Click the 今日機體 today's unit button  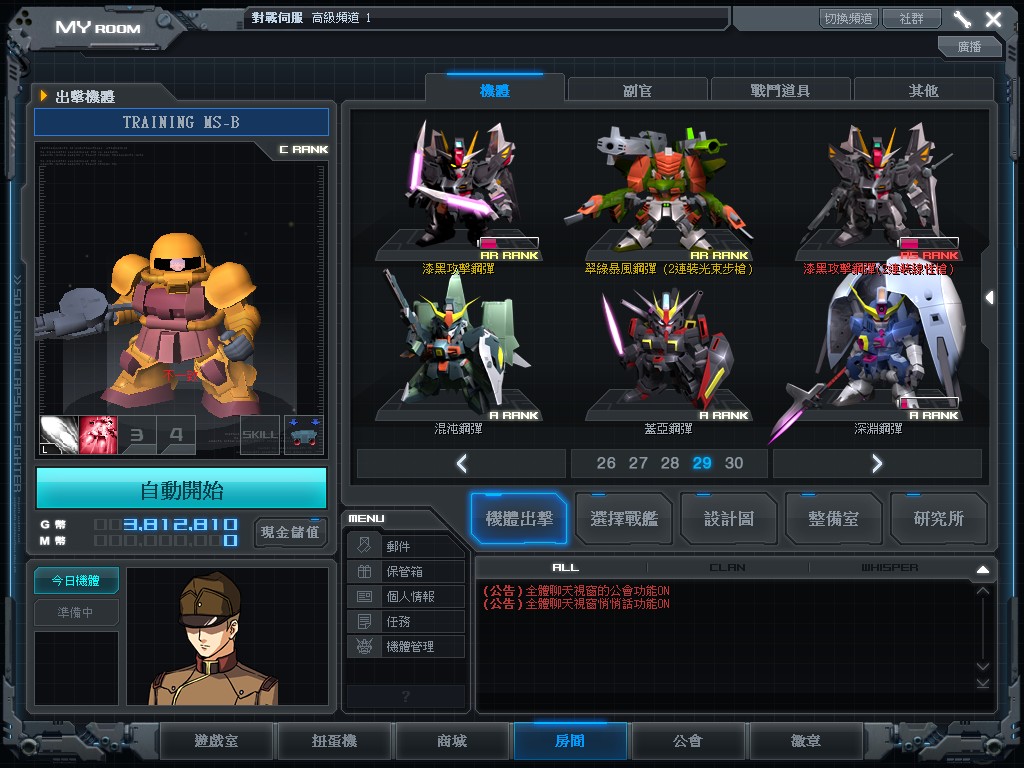click(76, 581)
